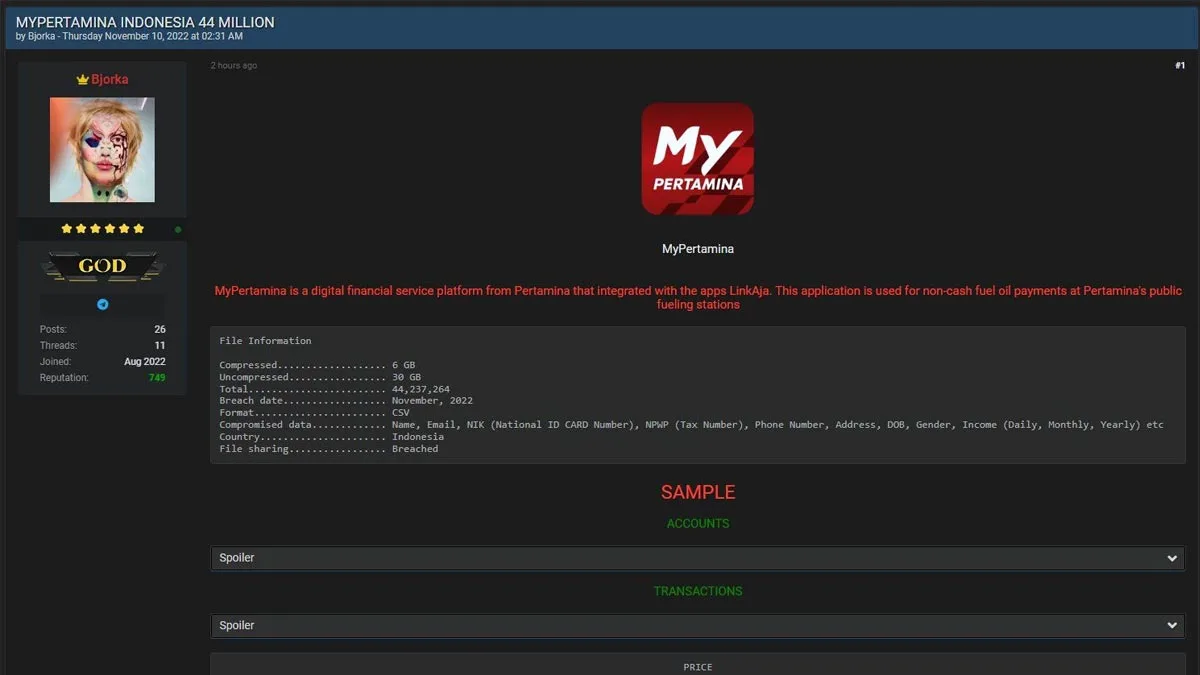
Task: Open the #1 post permalink
Action: 1179,66
